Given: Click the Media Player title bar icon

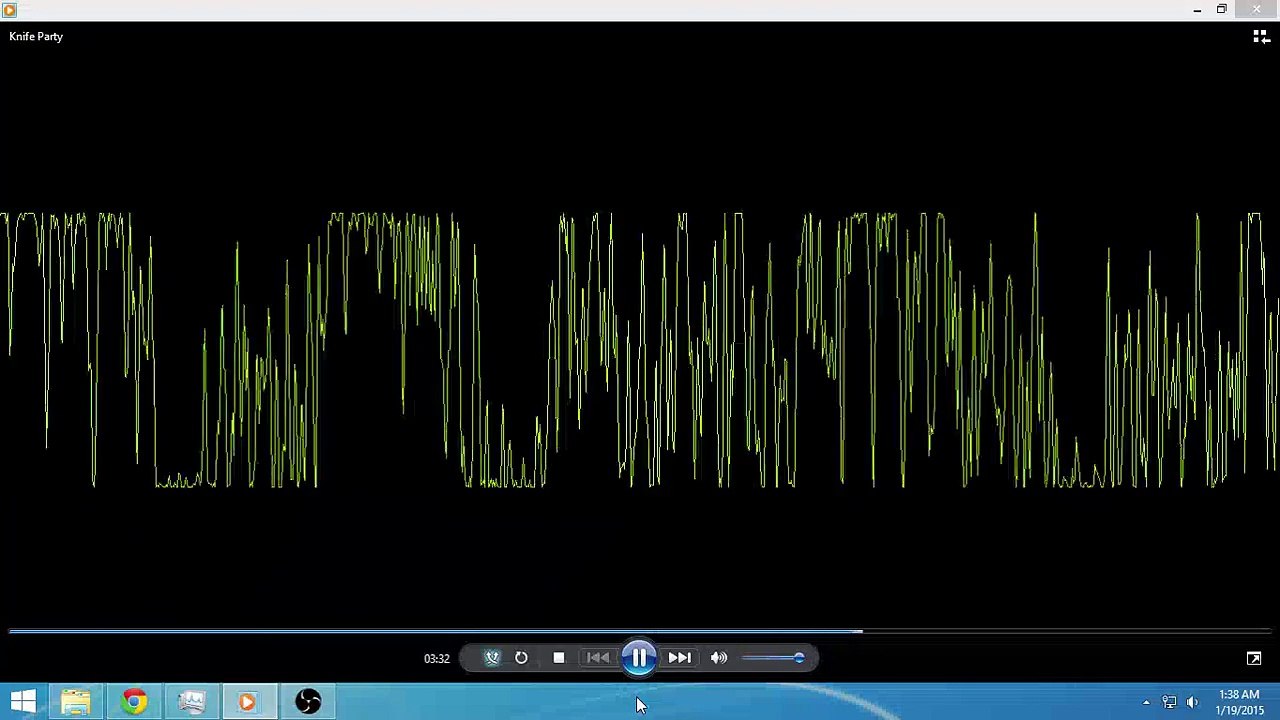Looking at the screenshot, I should pyautogui.click(x=9, y=10).
